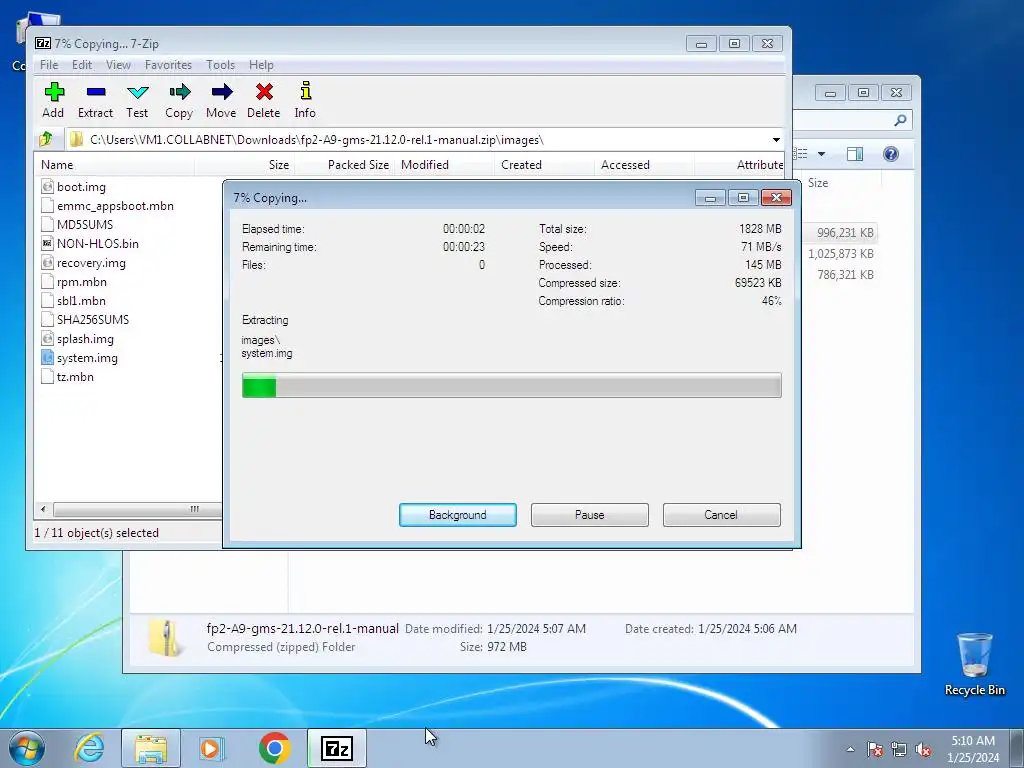Select the boot.img file

coord(81,187)
